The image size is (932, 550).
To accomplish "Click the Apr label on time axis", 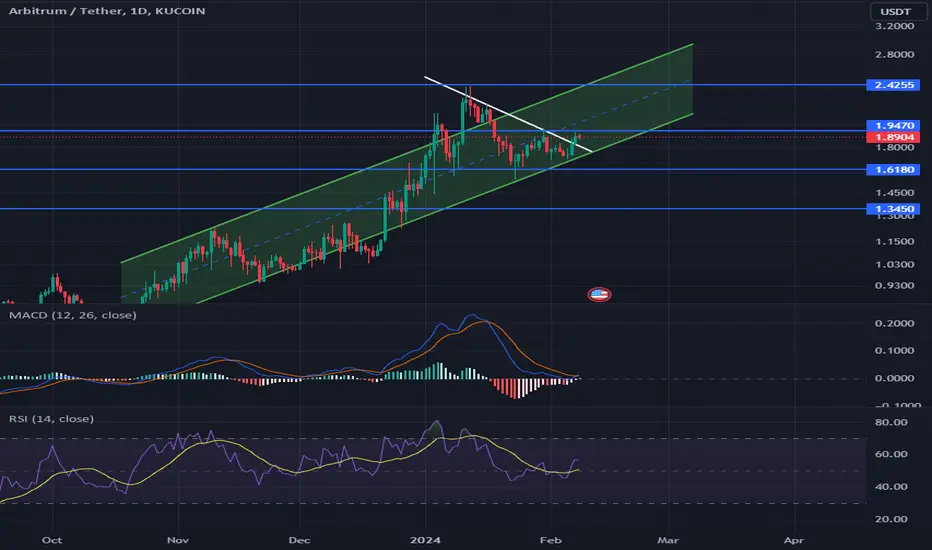I will tap(794, 540).
